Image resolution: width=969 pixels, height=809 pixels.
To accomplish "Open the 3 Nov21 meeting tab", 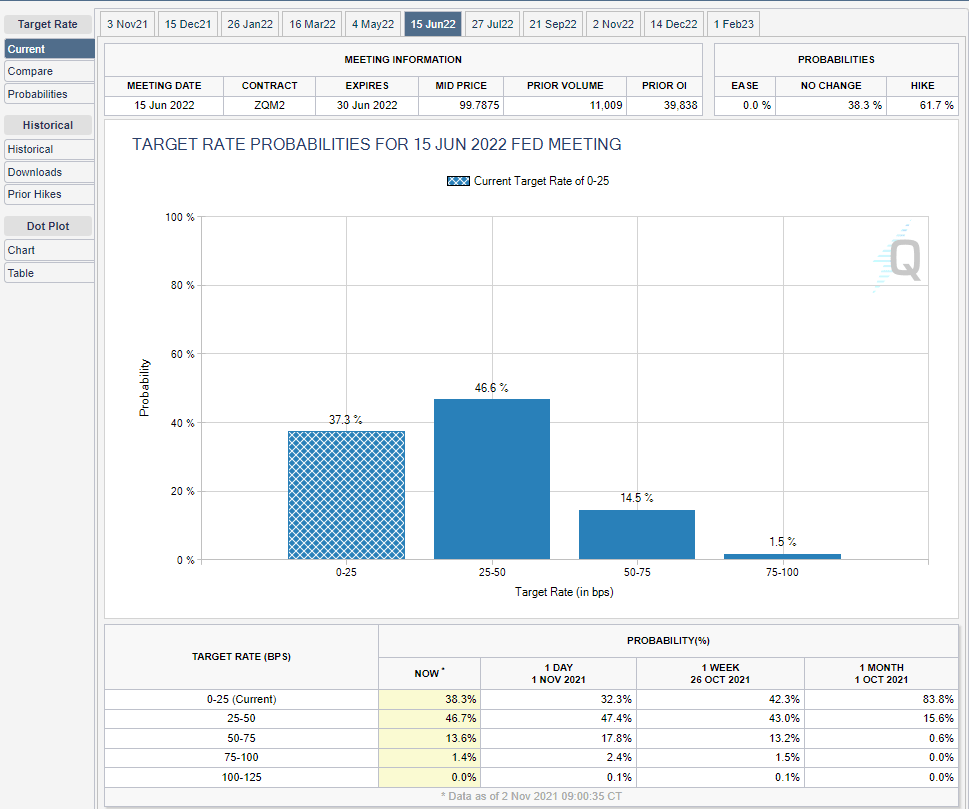I will (x=126, y=24).
